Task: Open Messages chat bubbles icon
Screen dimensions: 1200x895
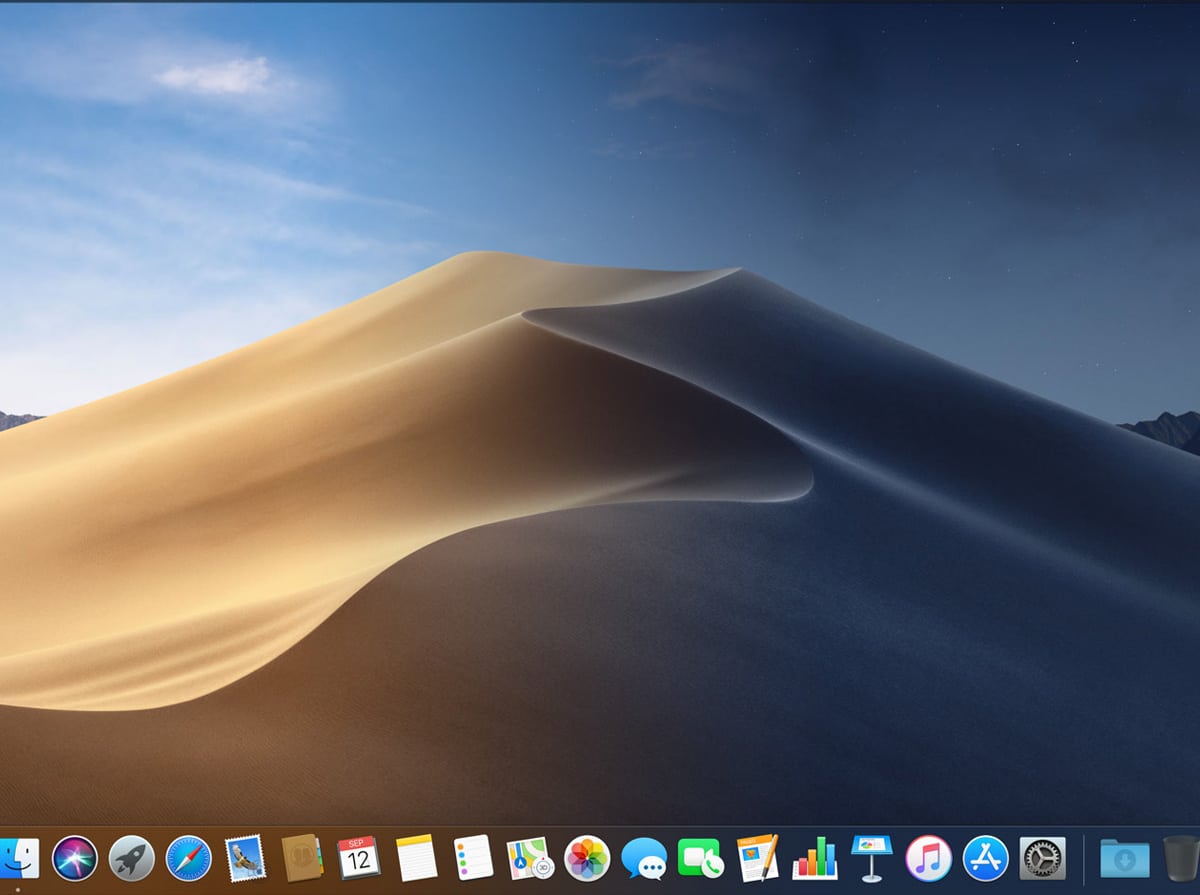Action: pyautogui.click(x=644, y=858)
